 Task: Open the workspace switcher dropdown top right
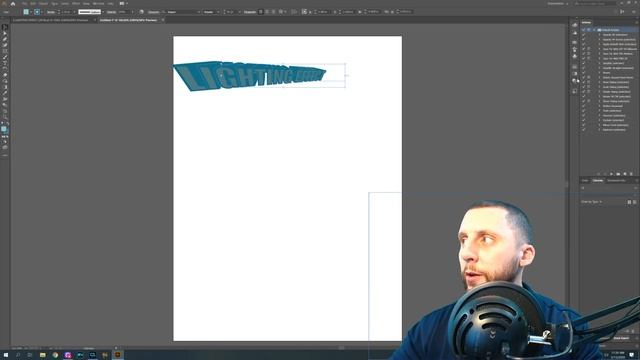(x=558, y=3)
